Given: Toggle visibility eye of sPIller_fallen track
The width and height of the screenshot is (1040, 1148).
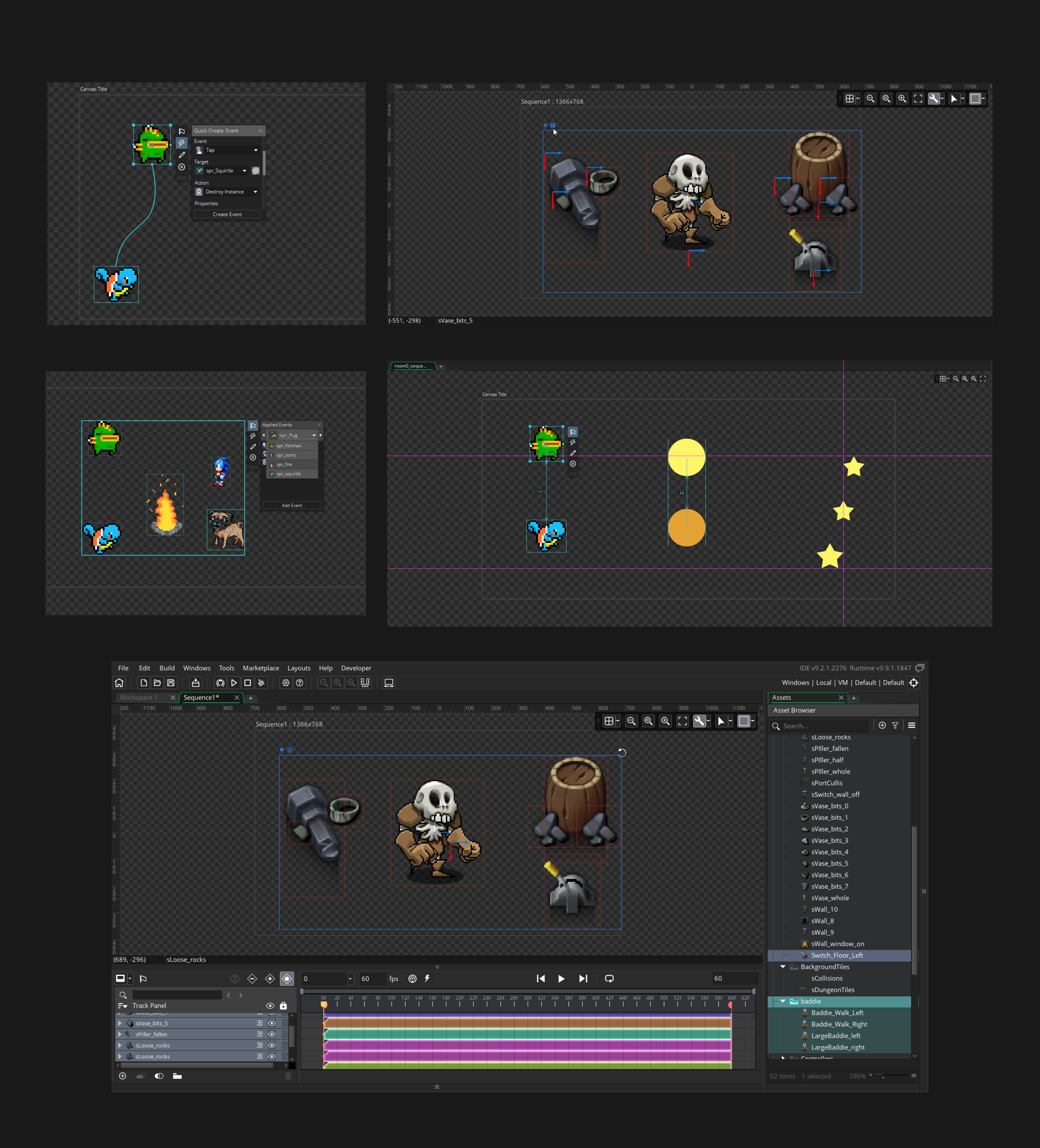Looking at the screenshot, I should coord(272,1034).
